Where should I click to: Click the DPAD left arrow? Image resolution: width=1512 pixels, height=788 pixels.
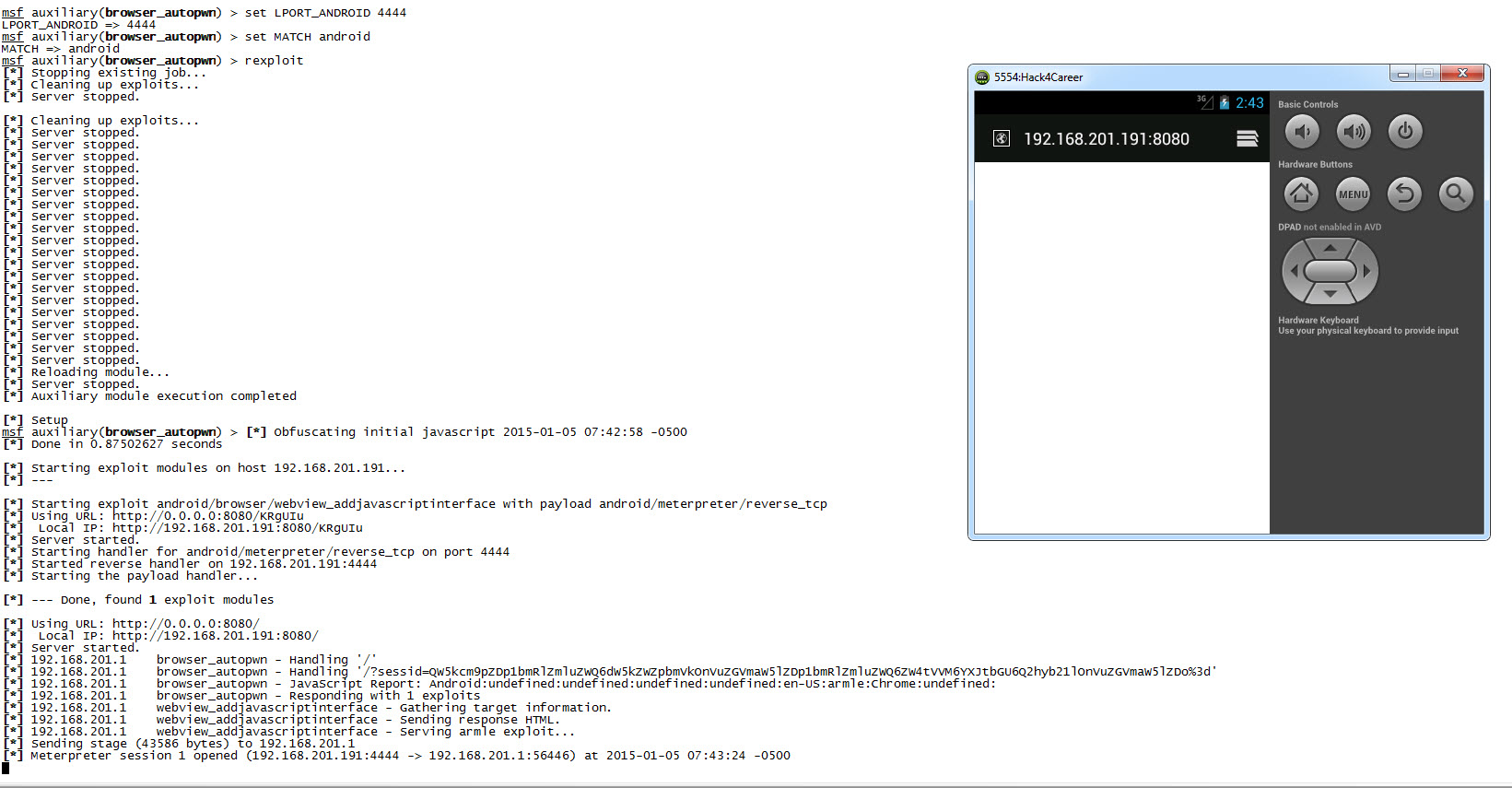pyautogui.click(x=1294, y=271)
